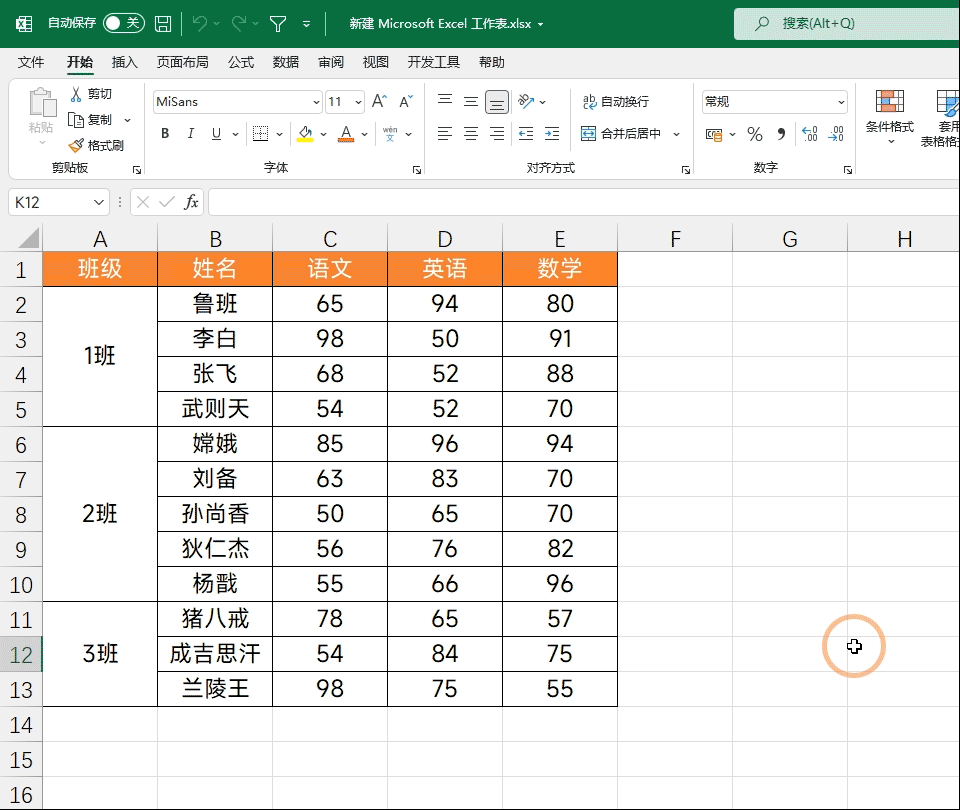Open the MiSans font name dropdown
Screen dimensions: 960x810
pos(316,102)
